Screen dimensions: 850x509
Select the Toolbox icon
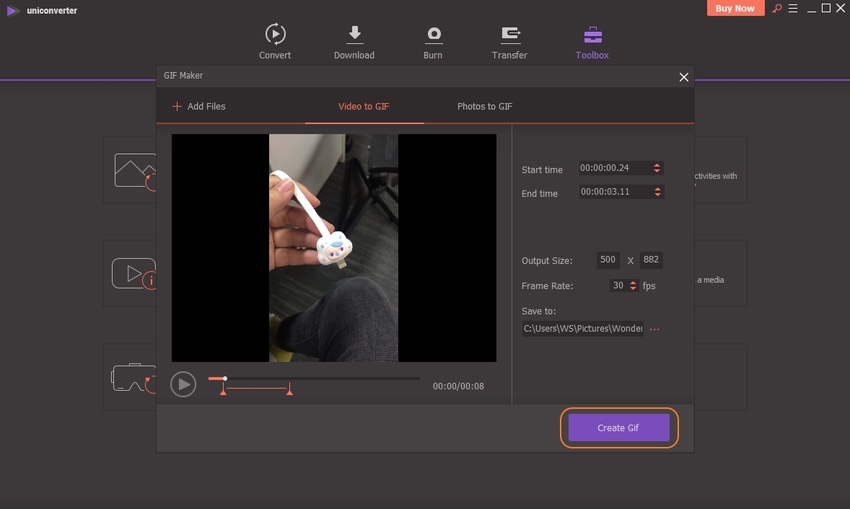(x=592, y=35)
